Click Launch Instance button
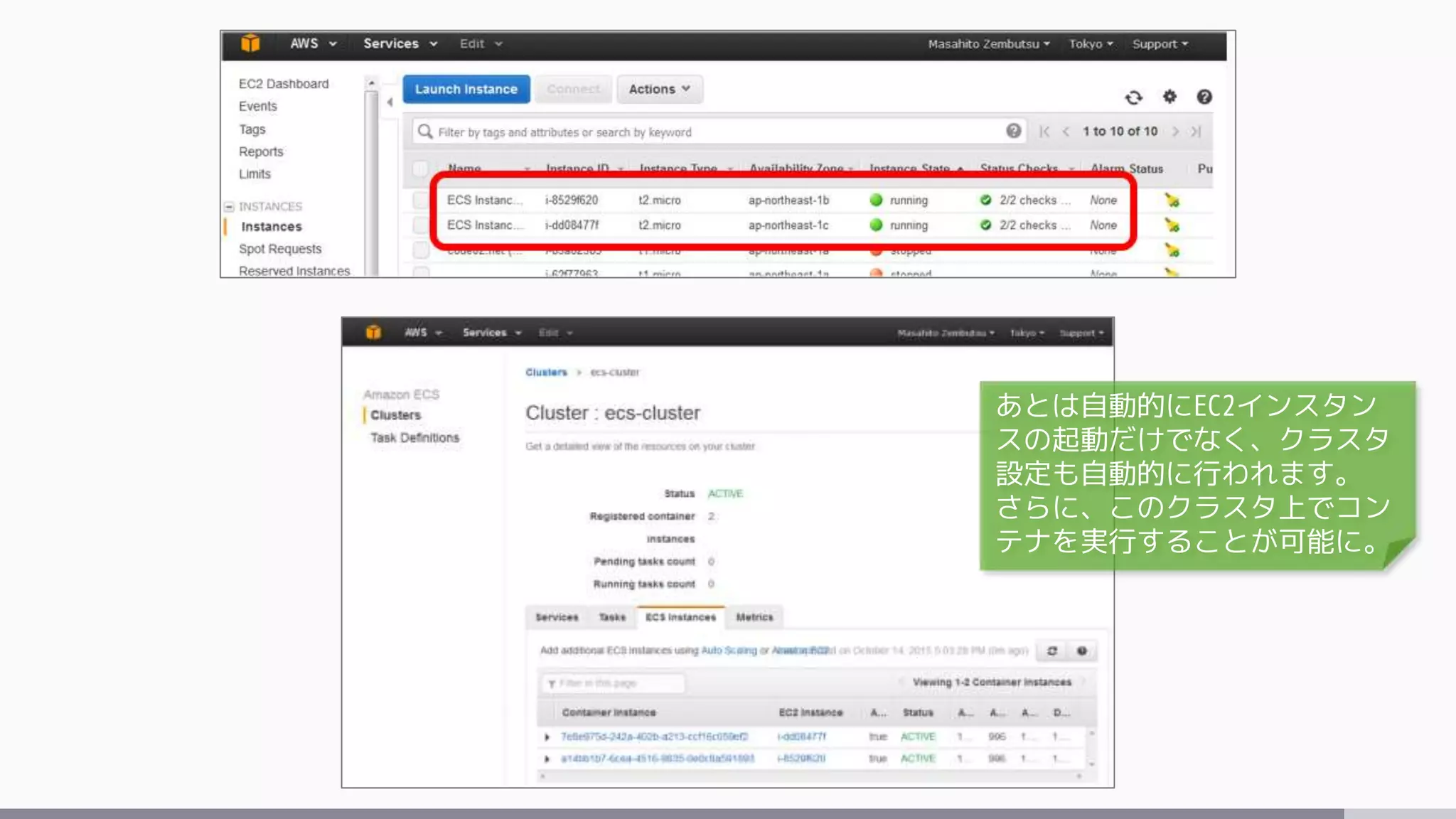Viewport: 1456px width, 819px height. click(466, 89)
